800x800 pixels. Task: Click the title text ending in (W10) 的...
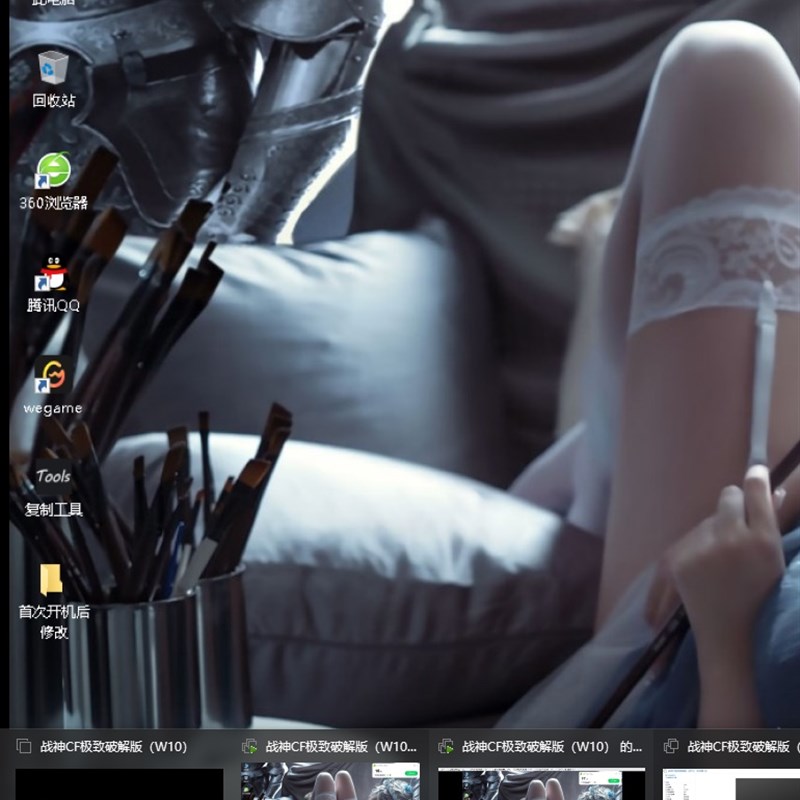click(552, 746)
